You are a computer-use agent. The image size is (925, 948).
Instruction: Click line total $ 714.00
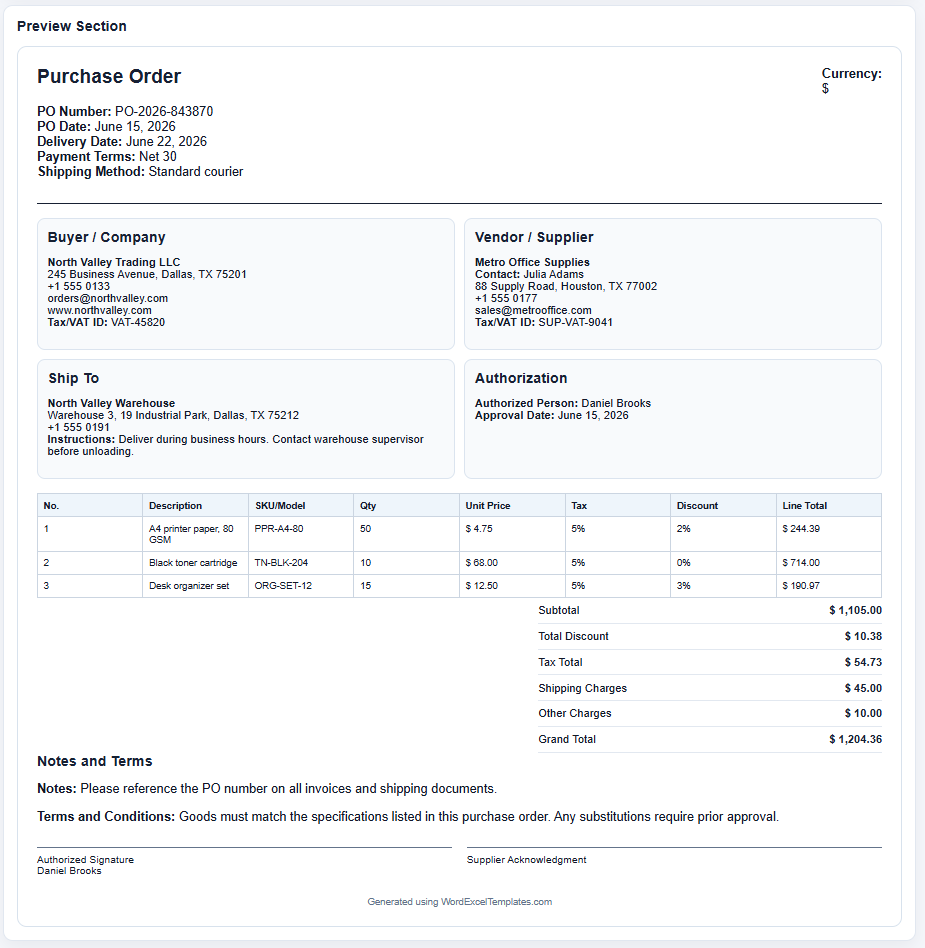pos(801,563)
